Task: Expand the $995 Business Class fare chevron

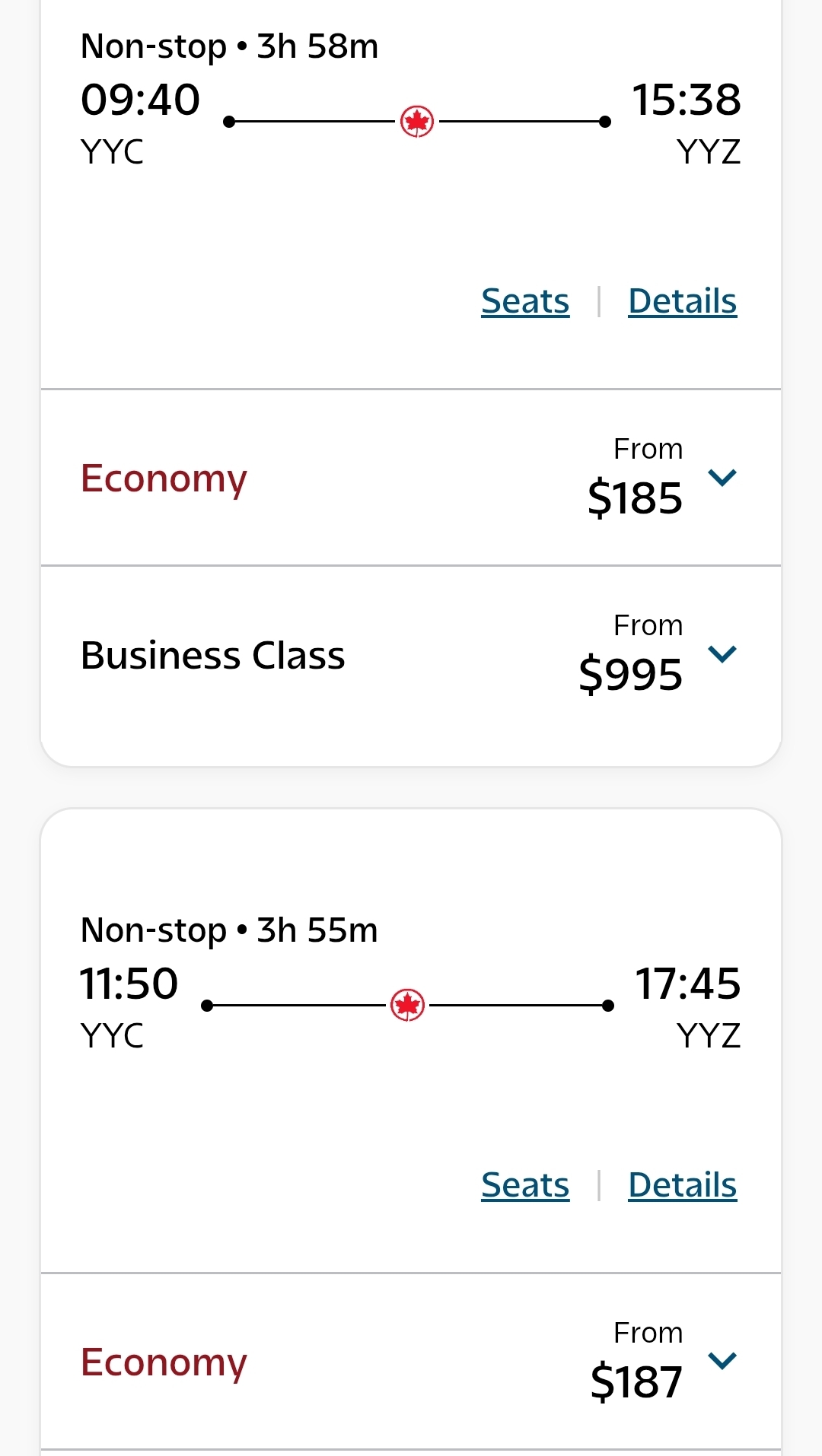Action: [722, 654]
